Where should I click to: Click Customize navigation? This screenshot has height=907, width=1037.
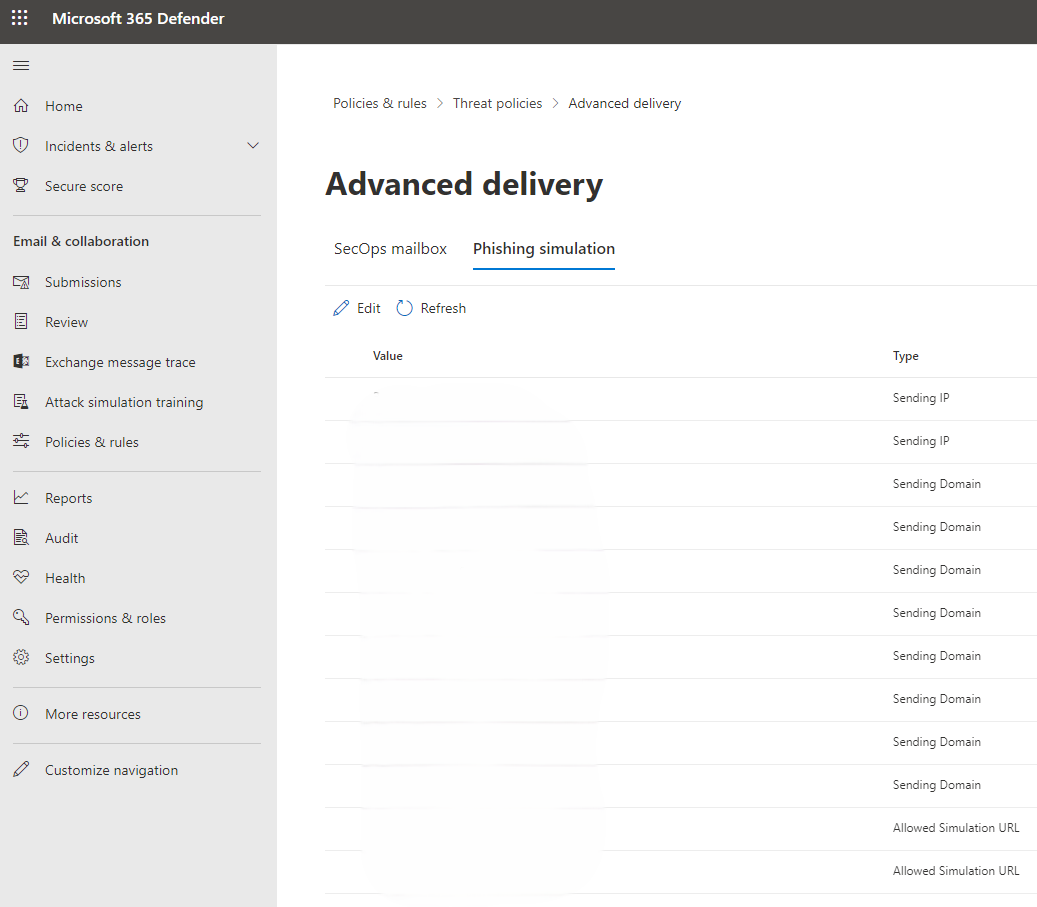[111, 770]
